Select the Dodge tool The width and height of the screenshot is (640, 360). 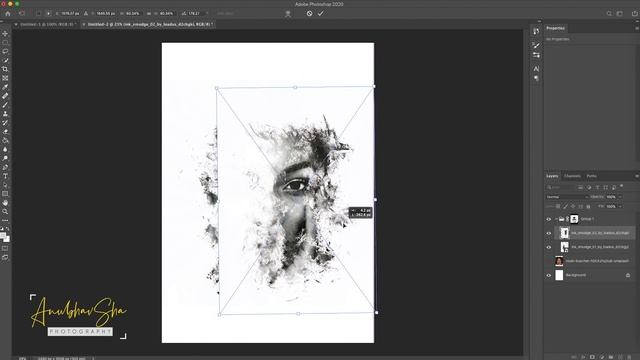tap(5, 158)
